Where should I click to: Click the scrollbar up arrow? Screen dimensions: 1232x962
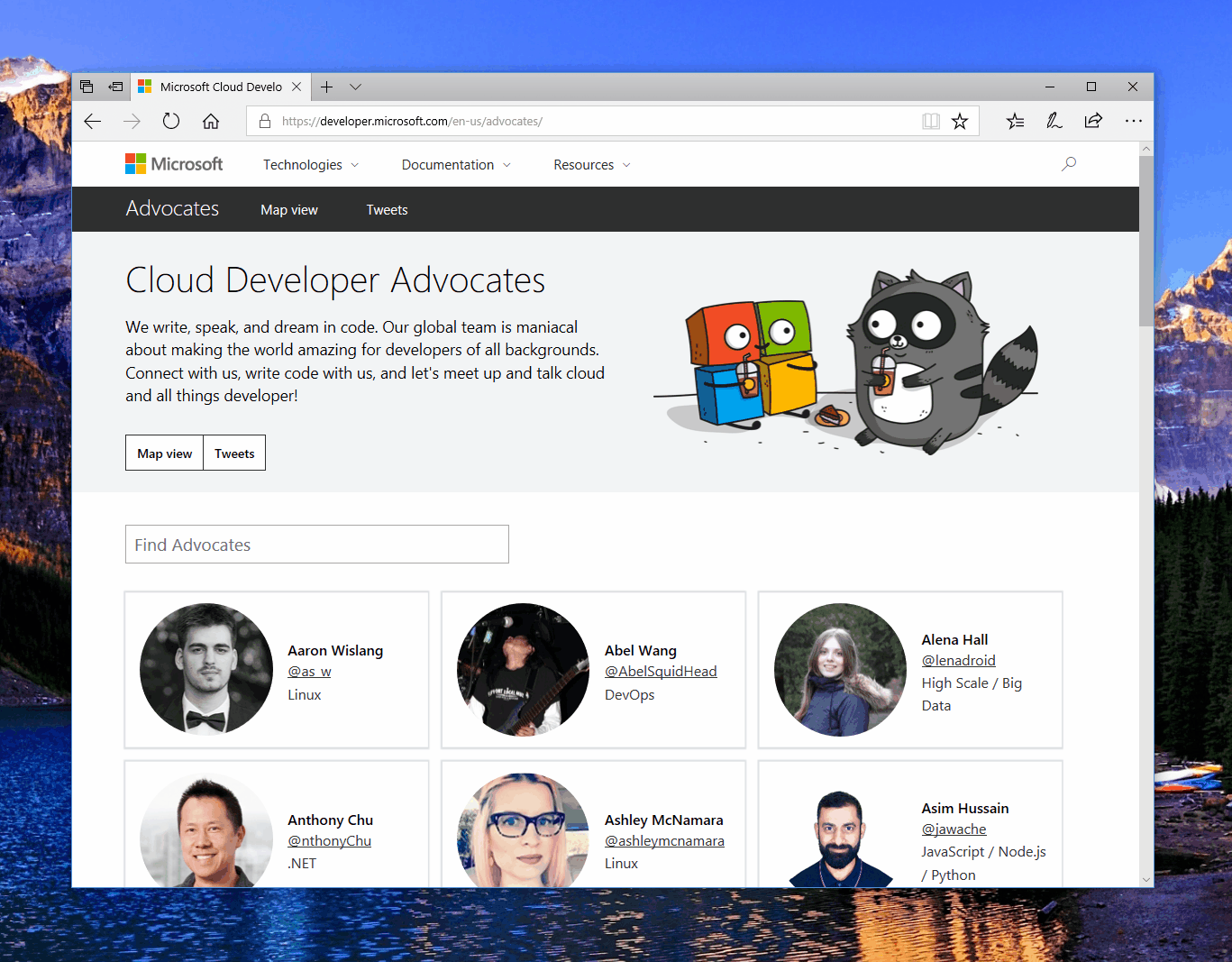tap(1145, 148)
